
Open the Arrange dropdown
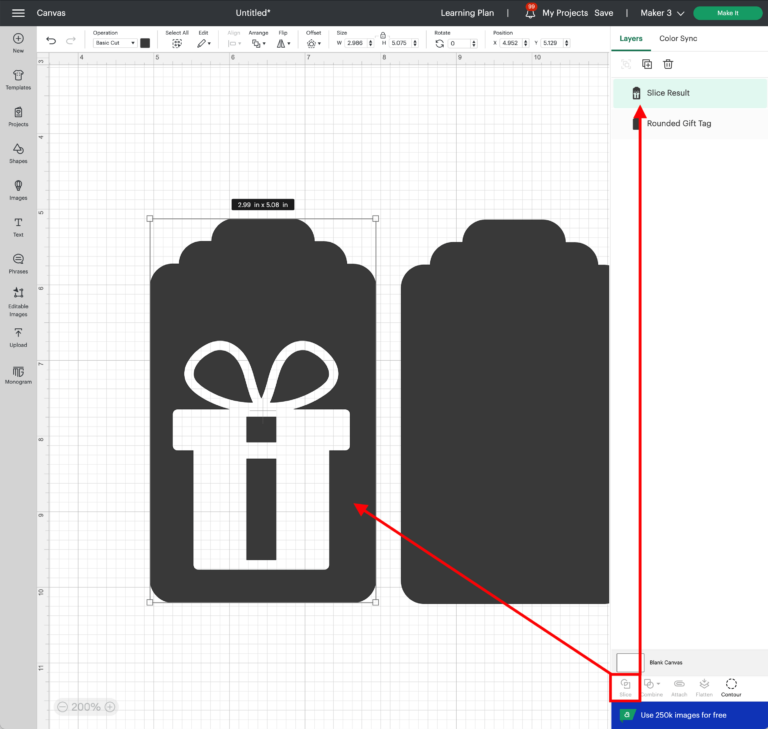[x=258, y=43]
